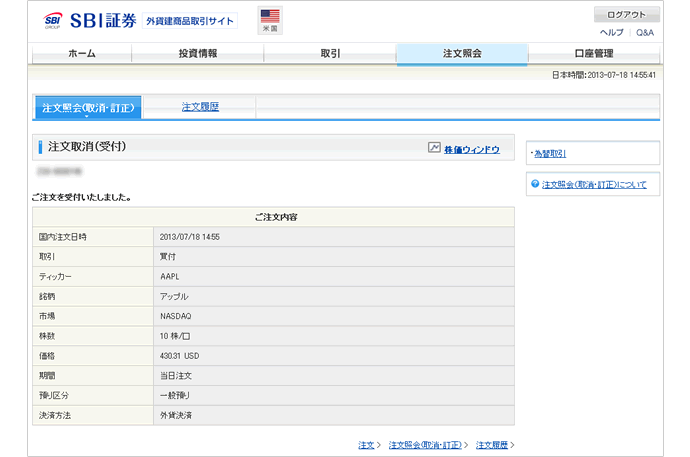The height and width of the screenshot is (457, 690).
Task: Click the question mark help icon
Action: (535, 184)
